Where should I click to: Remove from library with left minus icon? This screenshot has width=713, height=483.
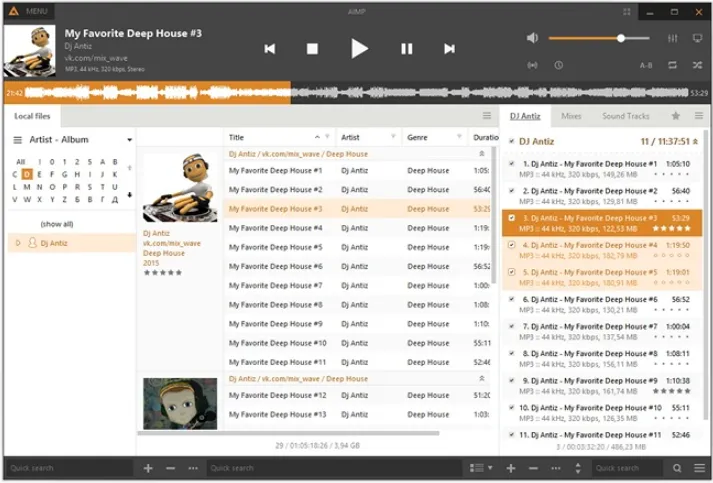pos(171,468)
